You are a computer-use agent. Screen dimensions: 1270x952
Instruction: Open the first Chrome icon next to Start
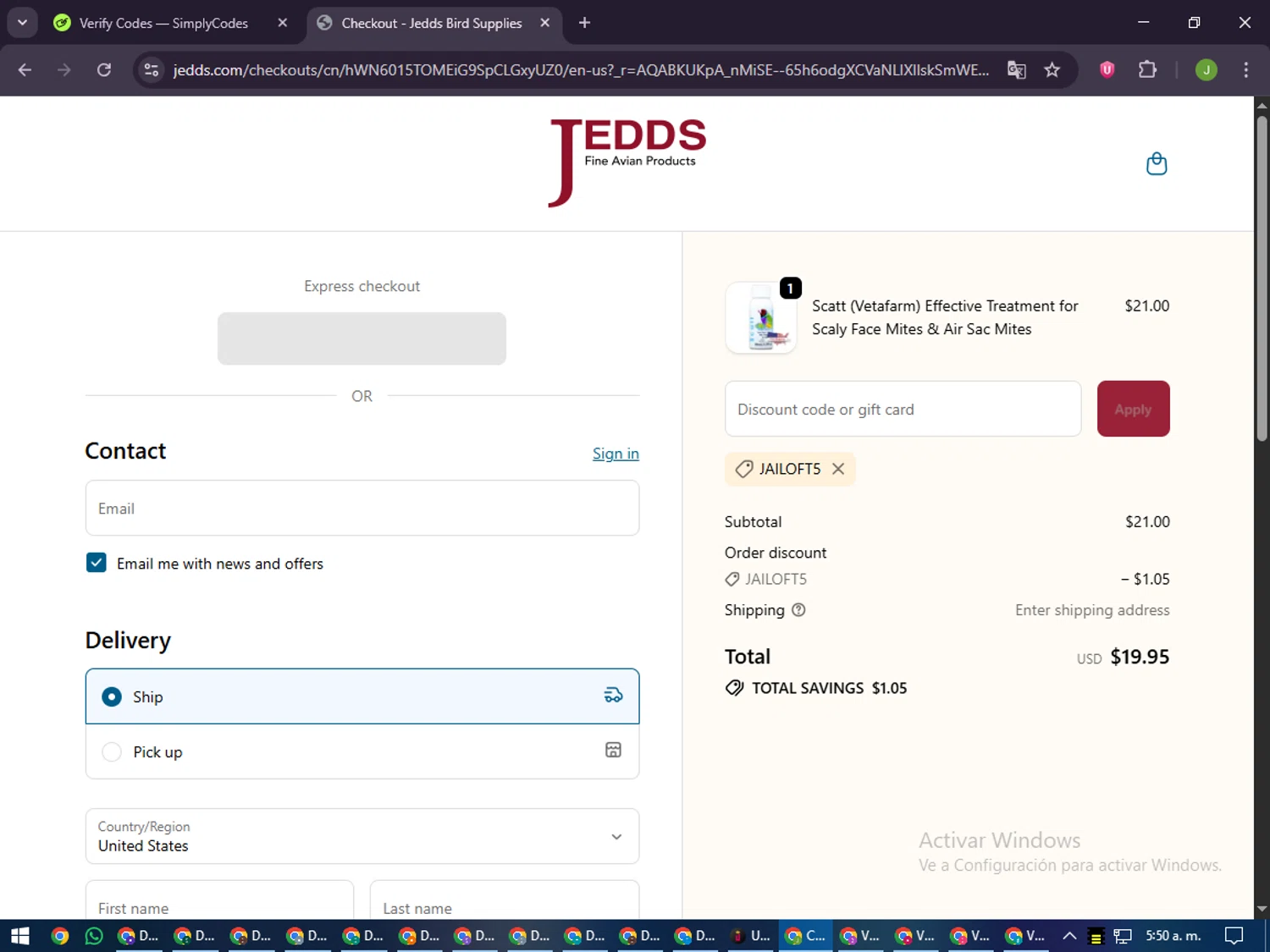59,936
